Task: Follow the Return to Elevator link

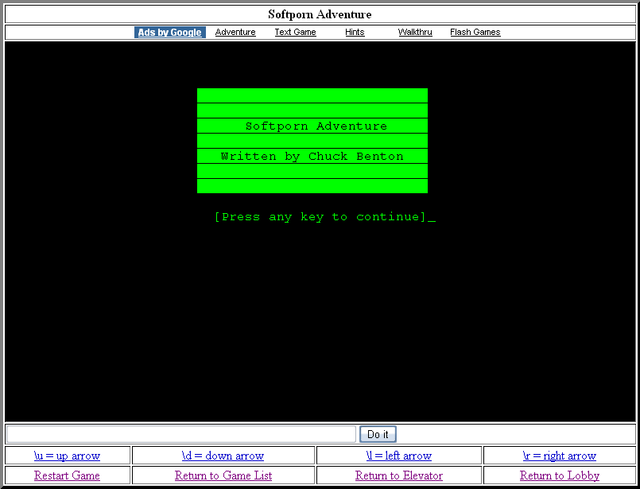Action: 399,476
